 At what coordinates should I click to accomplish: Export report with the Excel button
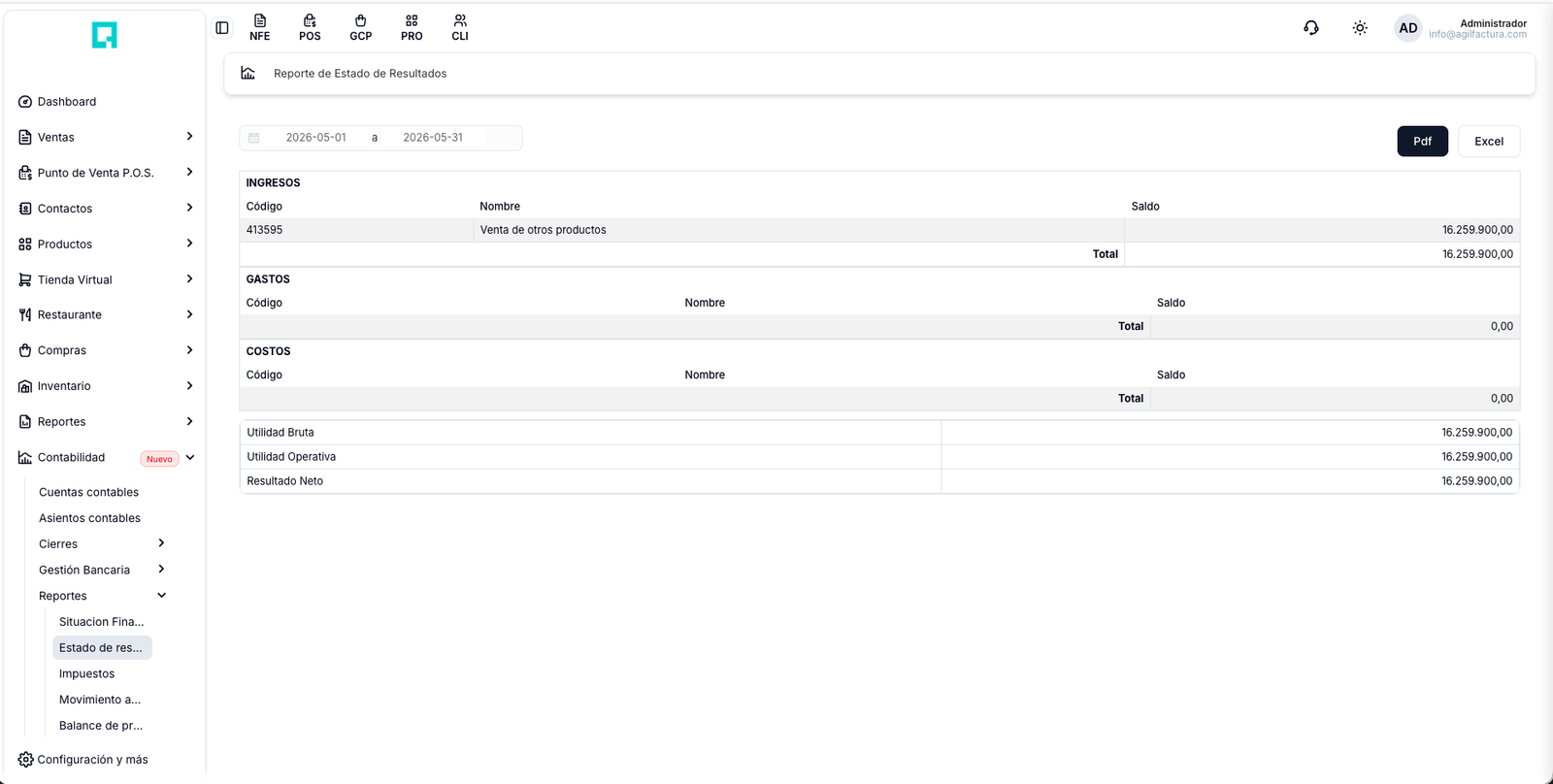1489,141
